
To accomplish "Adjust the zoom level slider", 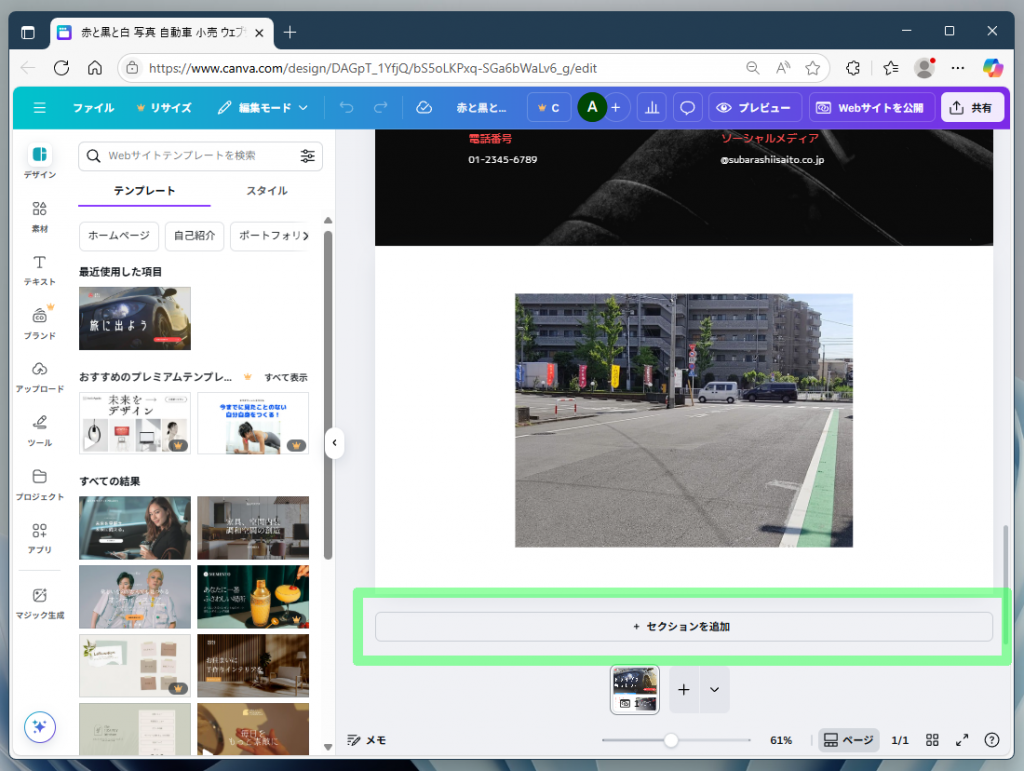I will point(671,740).
